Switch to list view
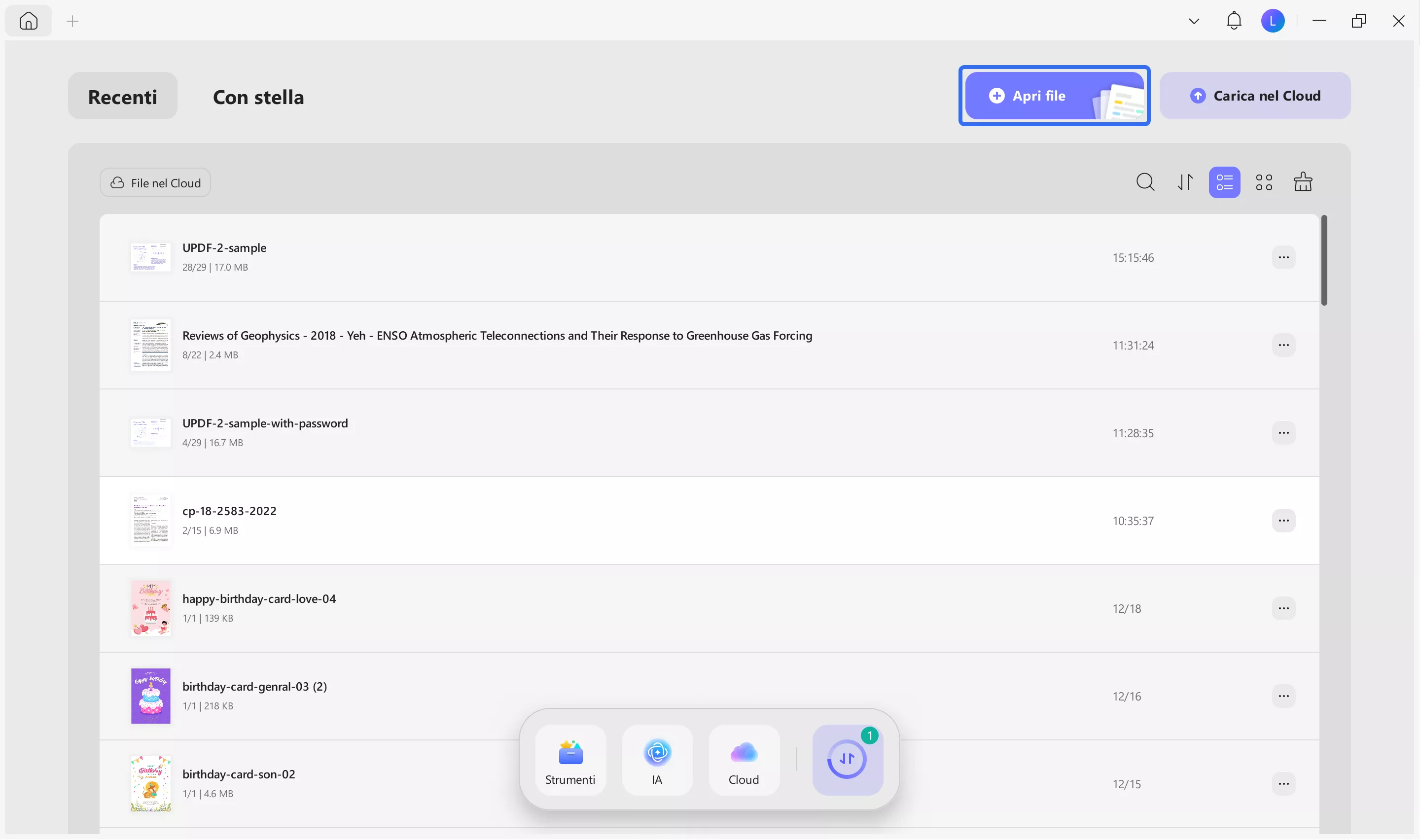The height and width of the screenshot is (840, 1420). pyautogui.click(x=1224, y=182)
